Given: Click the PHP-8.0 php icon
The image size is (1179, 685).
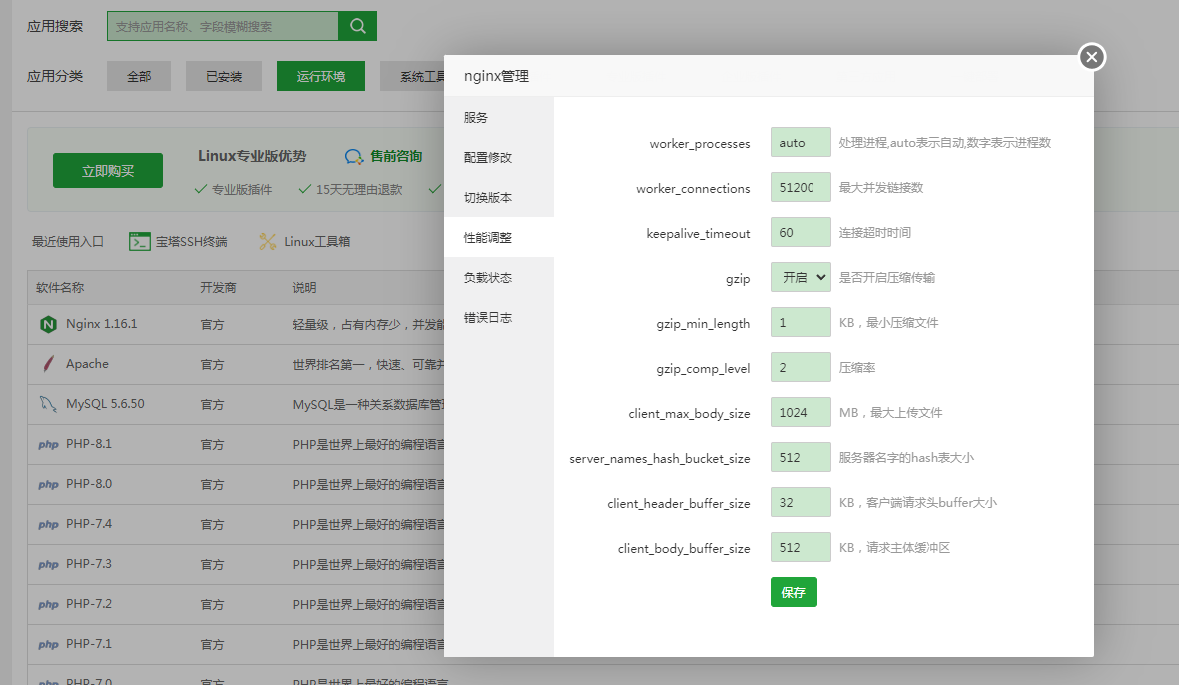Looking at the screenshot, I should click(48, 484).
